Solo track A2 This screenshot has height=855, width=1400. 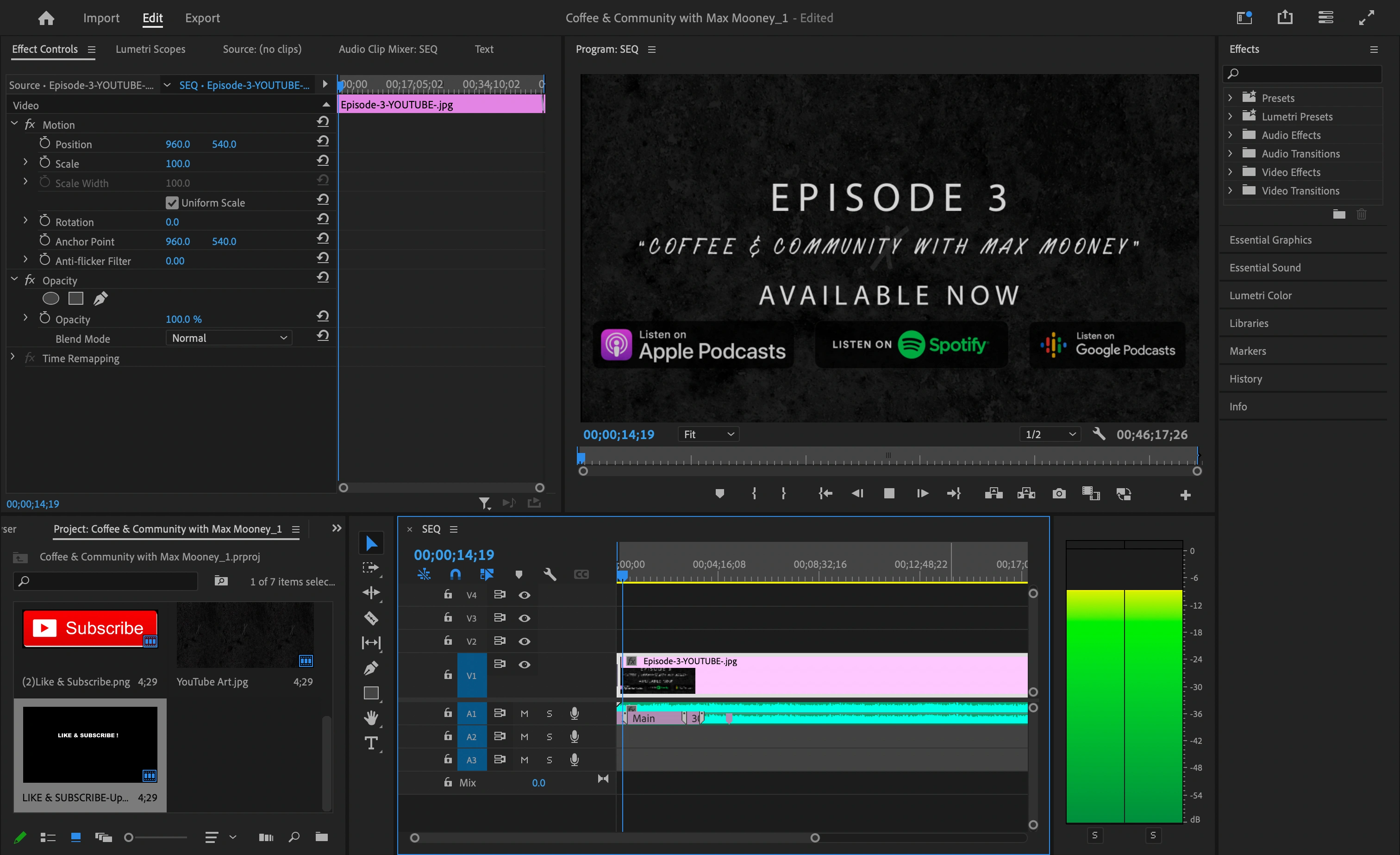[550, 737]
